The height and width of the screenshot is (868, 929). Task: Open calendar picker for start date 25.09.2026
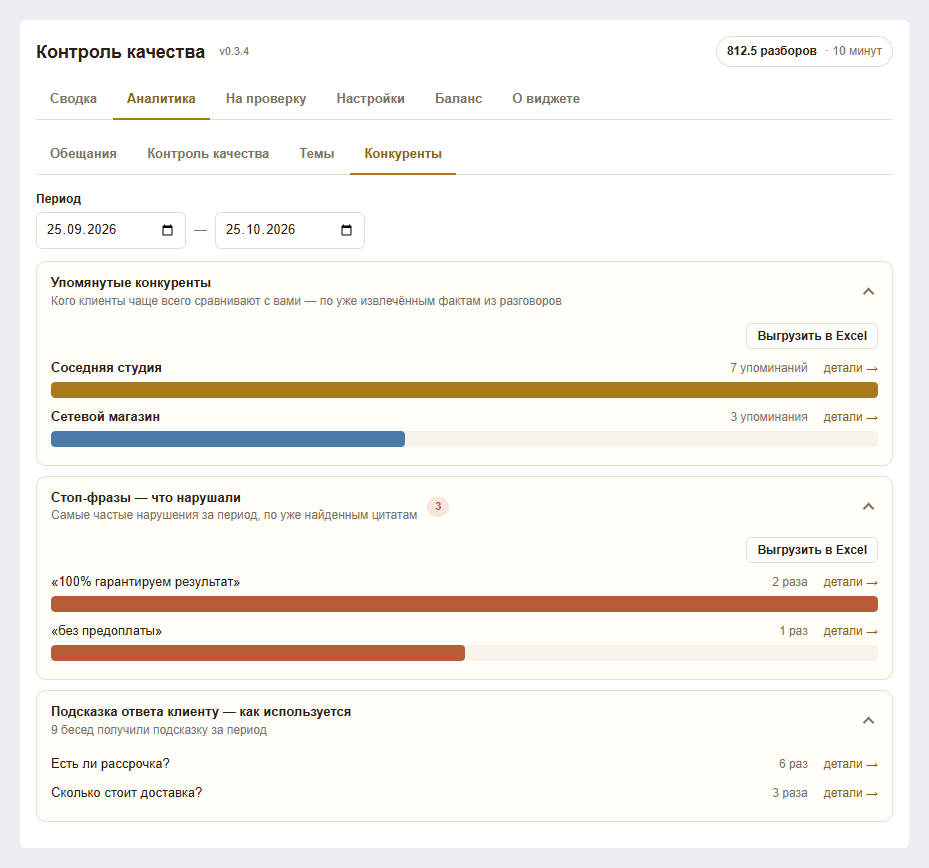168,230
